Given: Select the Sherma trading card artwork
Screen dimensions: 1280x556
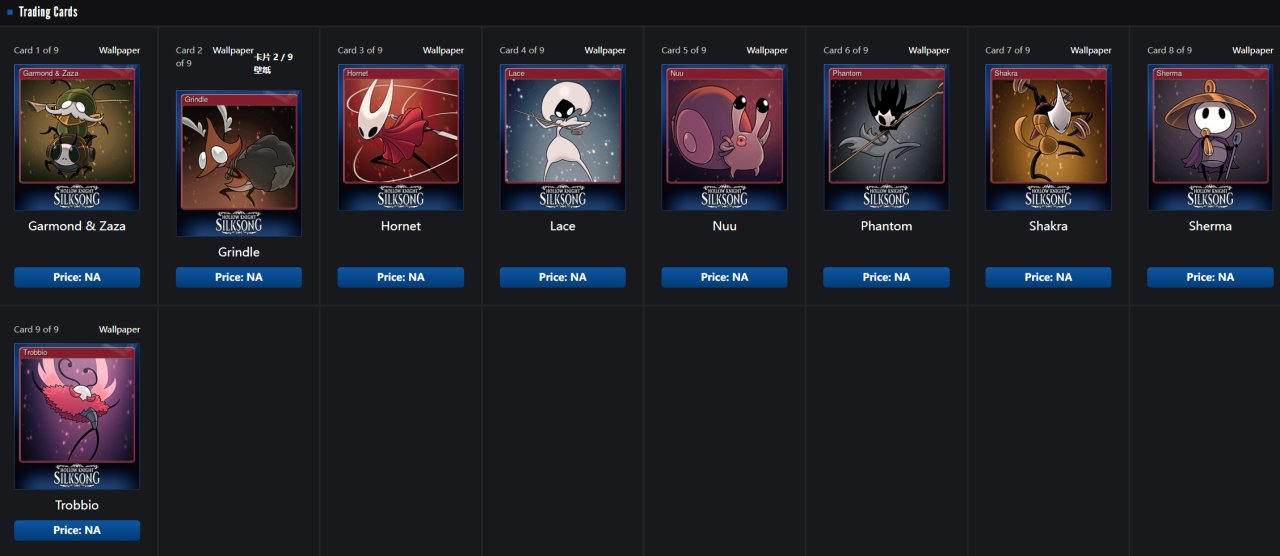Looking at the screenshot, I should click(x=1211, y=138).
